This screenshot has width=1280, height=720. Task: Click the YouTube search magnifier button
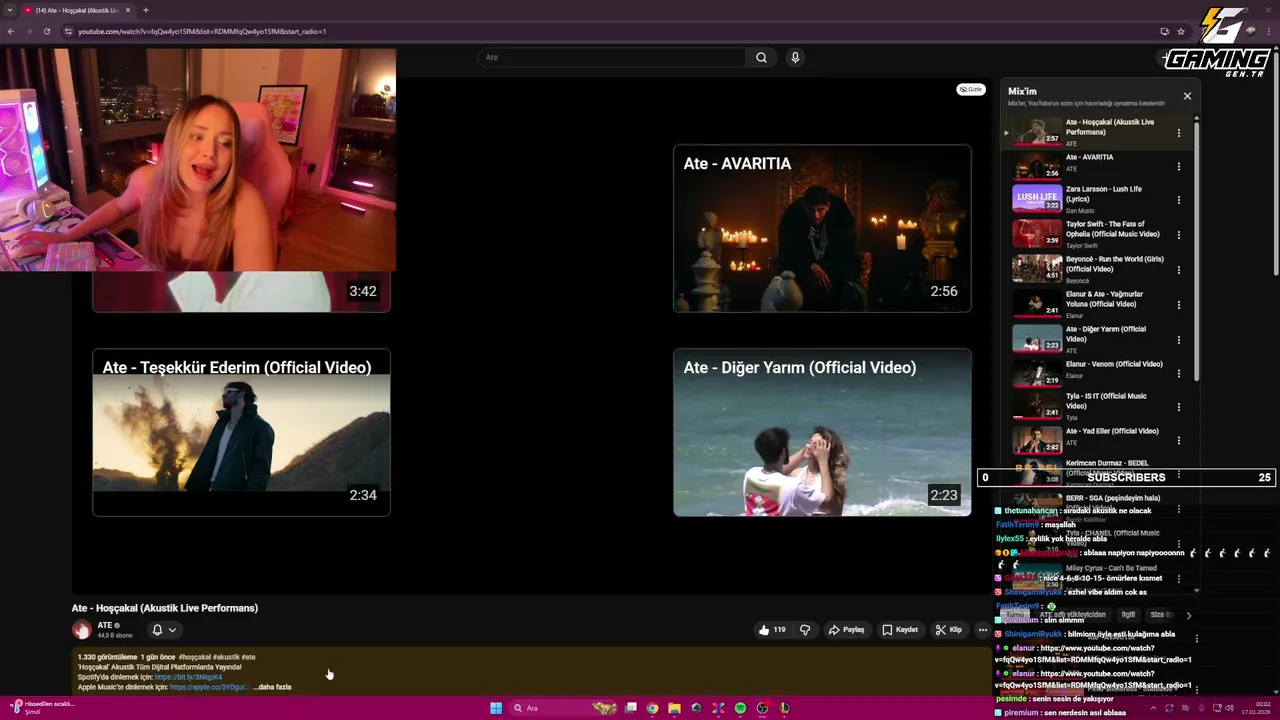(x=761, y=57)
